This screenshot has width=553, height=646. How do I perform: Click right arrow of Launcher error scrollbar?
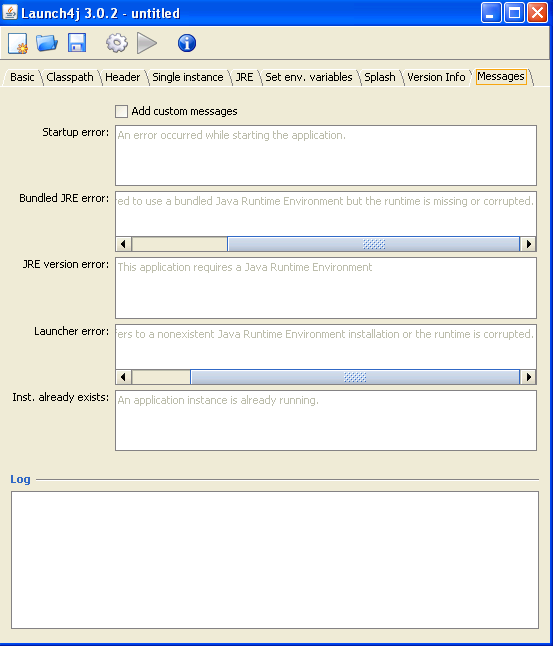[528, 377]
